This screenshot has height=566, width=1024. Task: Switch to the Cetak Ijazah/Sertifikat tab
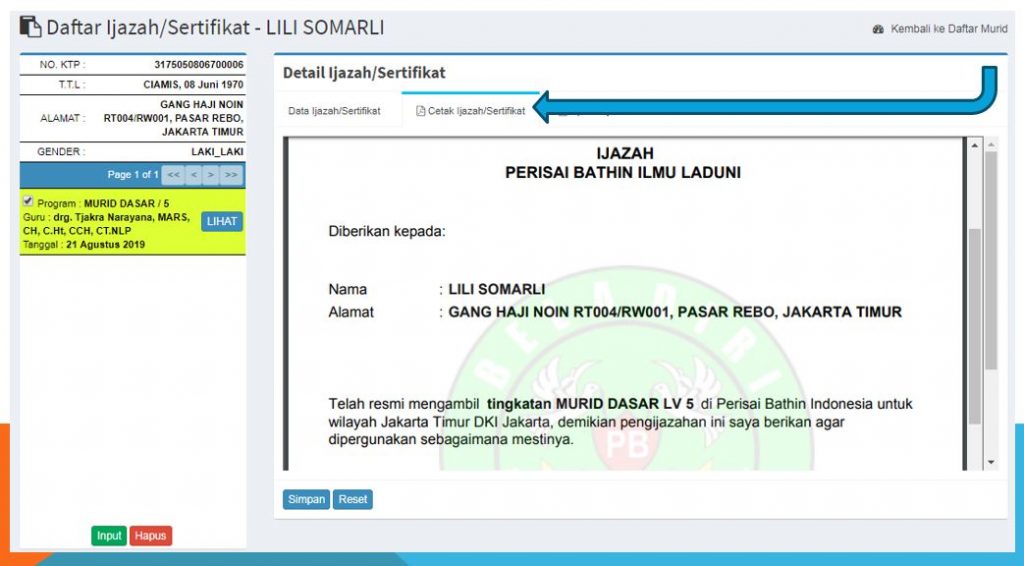pos(476,111)
